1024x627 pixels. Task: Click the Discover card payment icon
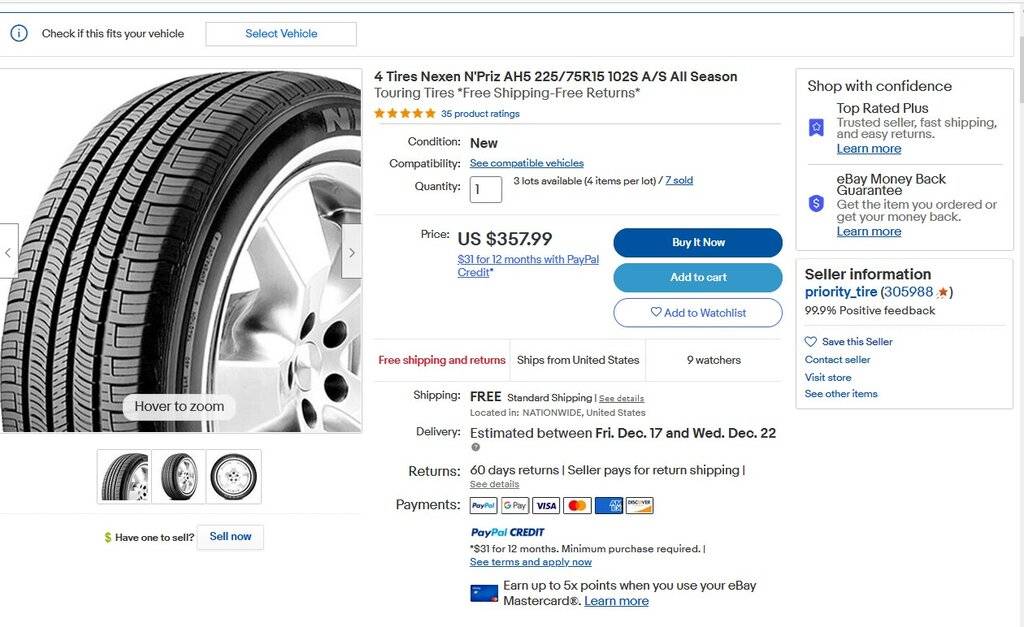pos(638,505)
